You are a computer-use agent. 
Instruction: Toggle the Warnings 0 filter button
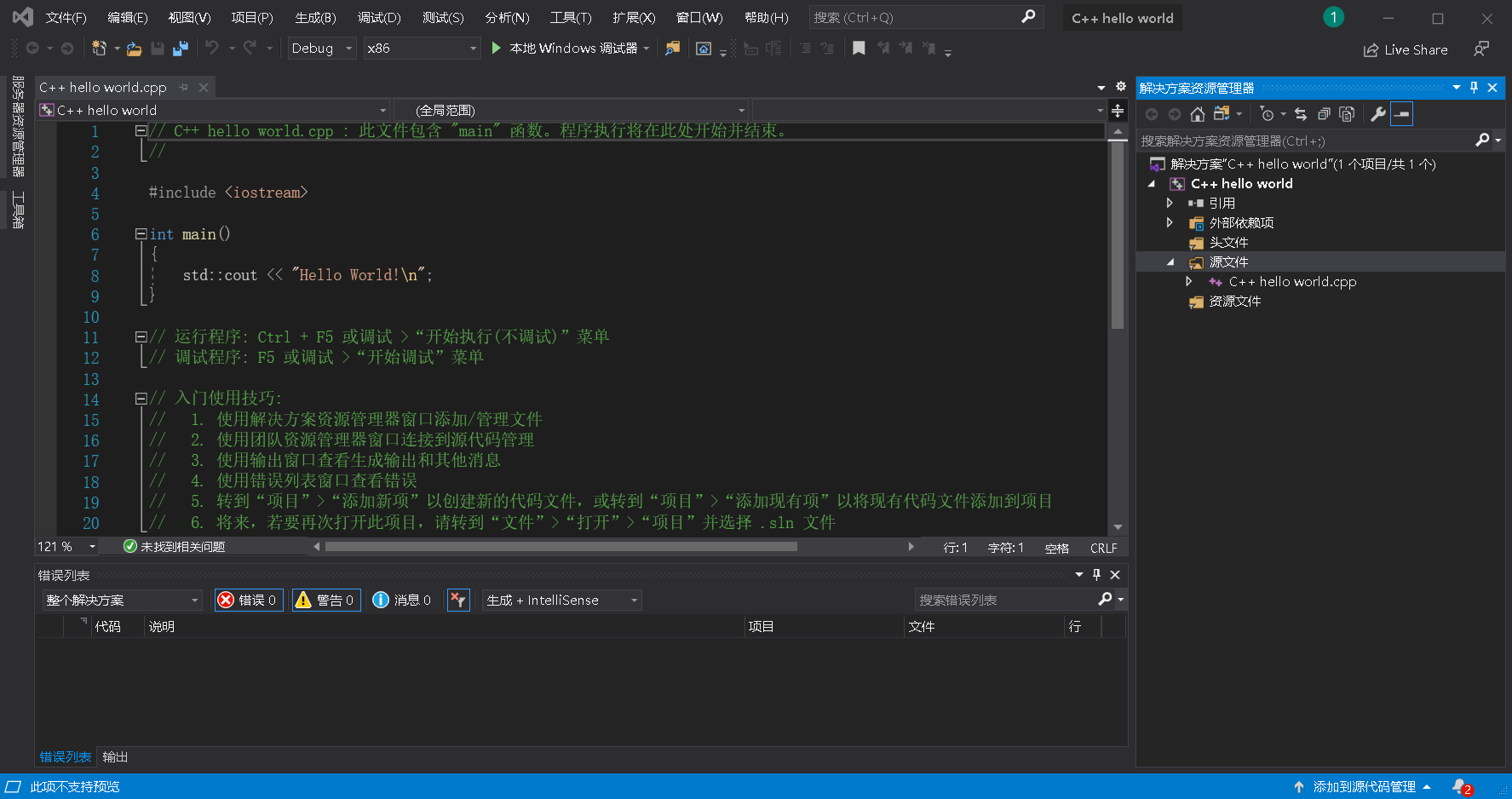coord(325,601)
